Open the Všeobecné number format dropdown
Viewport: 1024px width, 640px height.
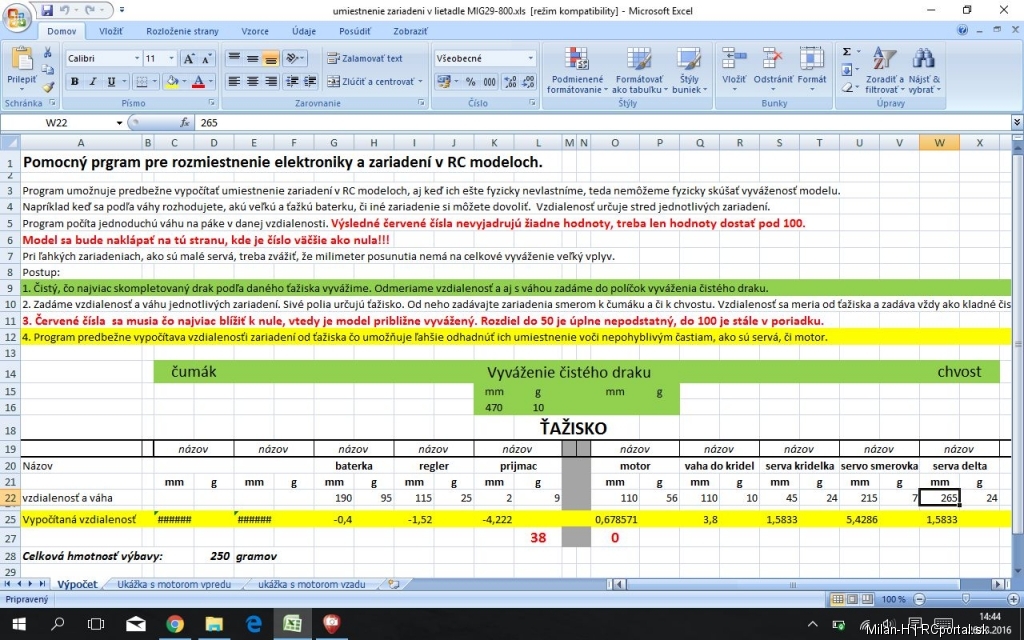pyautogui.click(x=530, y=59)
